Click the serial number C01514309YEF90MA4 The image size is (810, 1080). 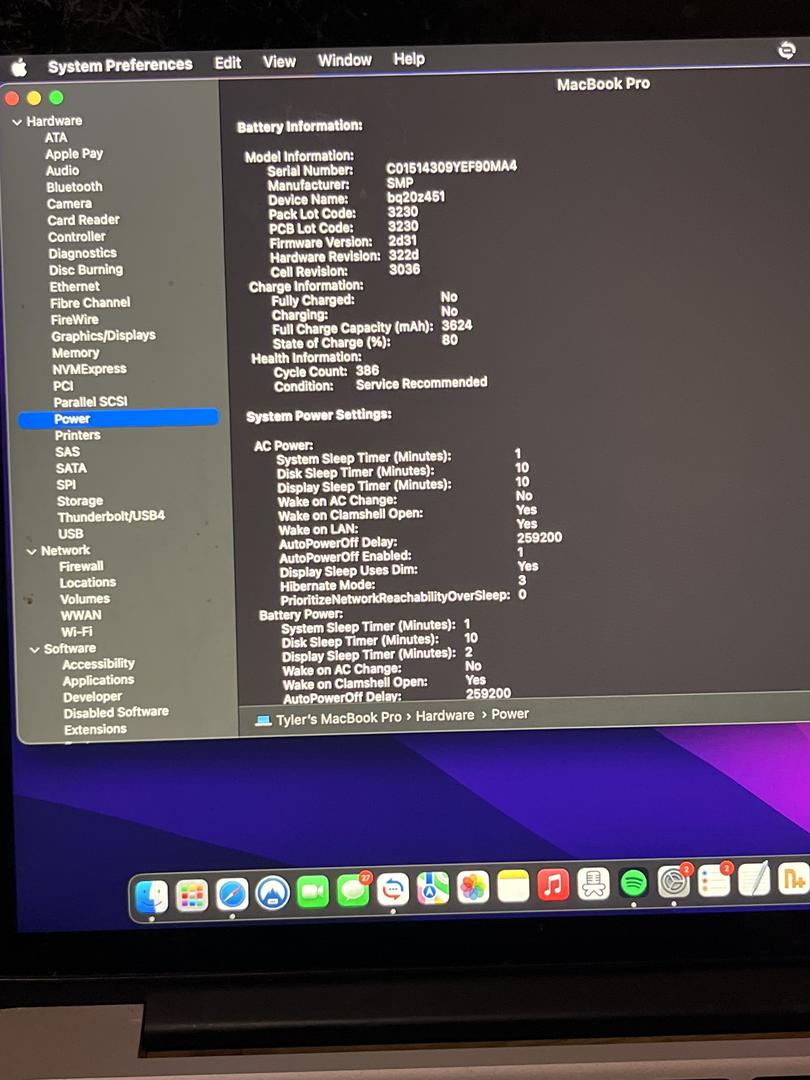450,167
